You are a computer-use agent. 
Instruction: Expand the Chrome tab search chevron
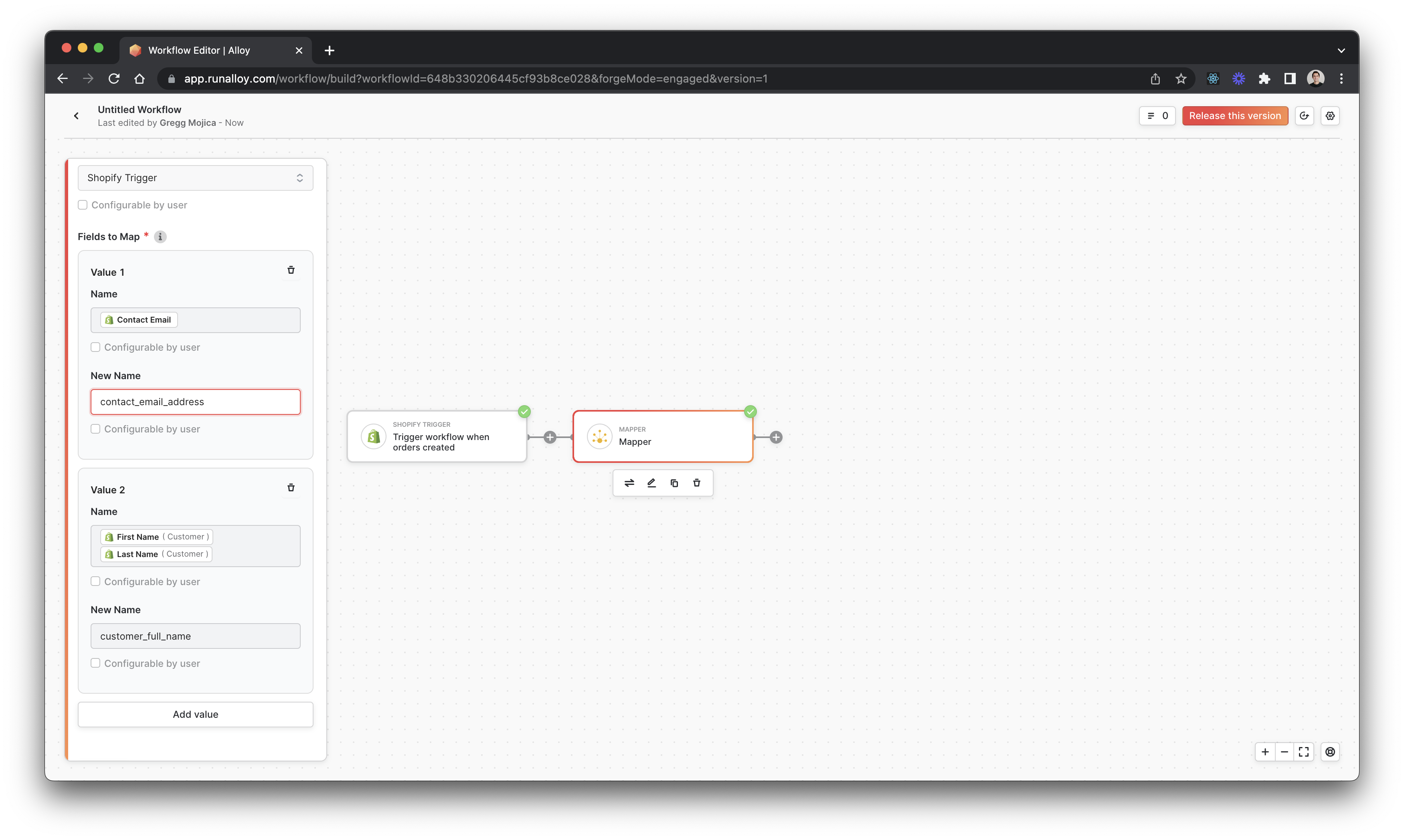click(x=1341, y=50)
